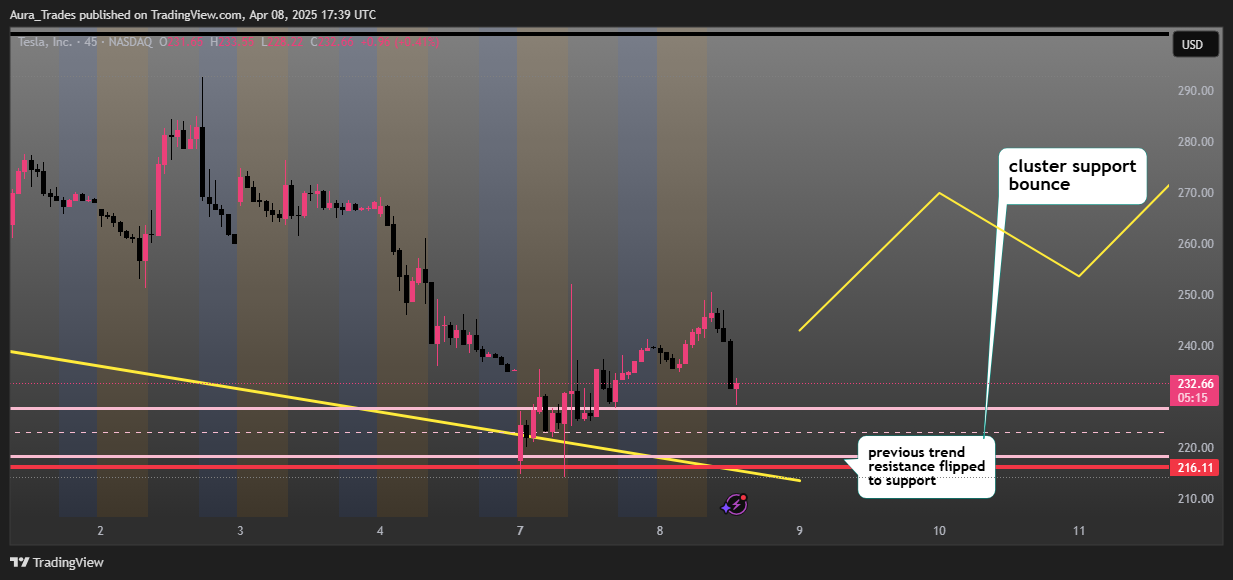Click the 270.00 price axis label
1233x580 pixels.
1195,193
